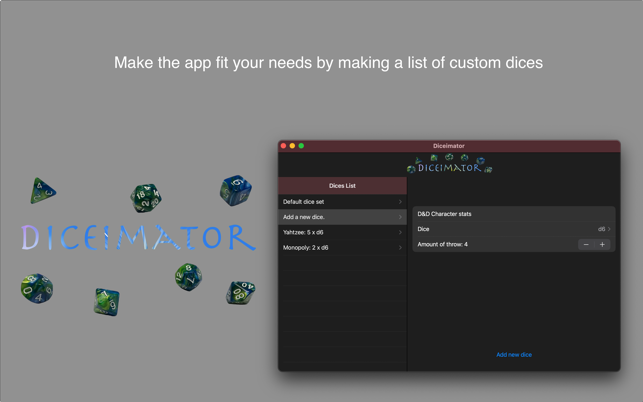Open the Yahtzee: 5 x d6 entry
The image size is (643, 402).
click(x=342, y=232)
